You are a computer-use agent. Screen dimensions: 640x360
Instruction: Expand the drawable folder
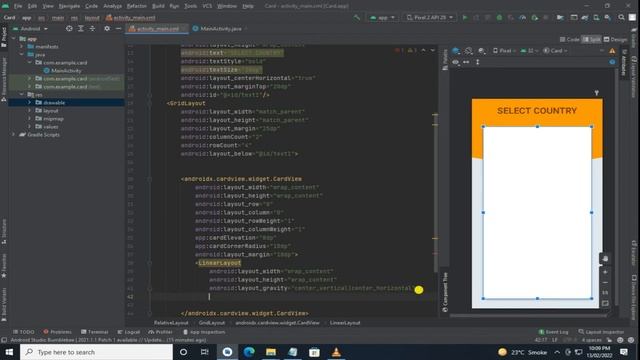29,102
